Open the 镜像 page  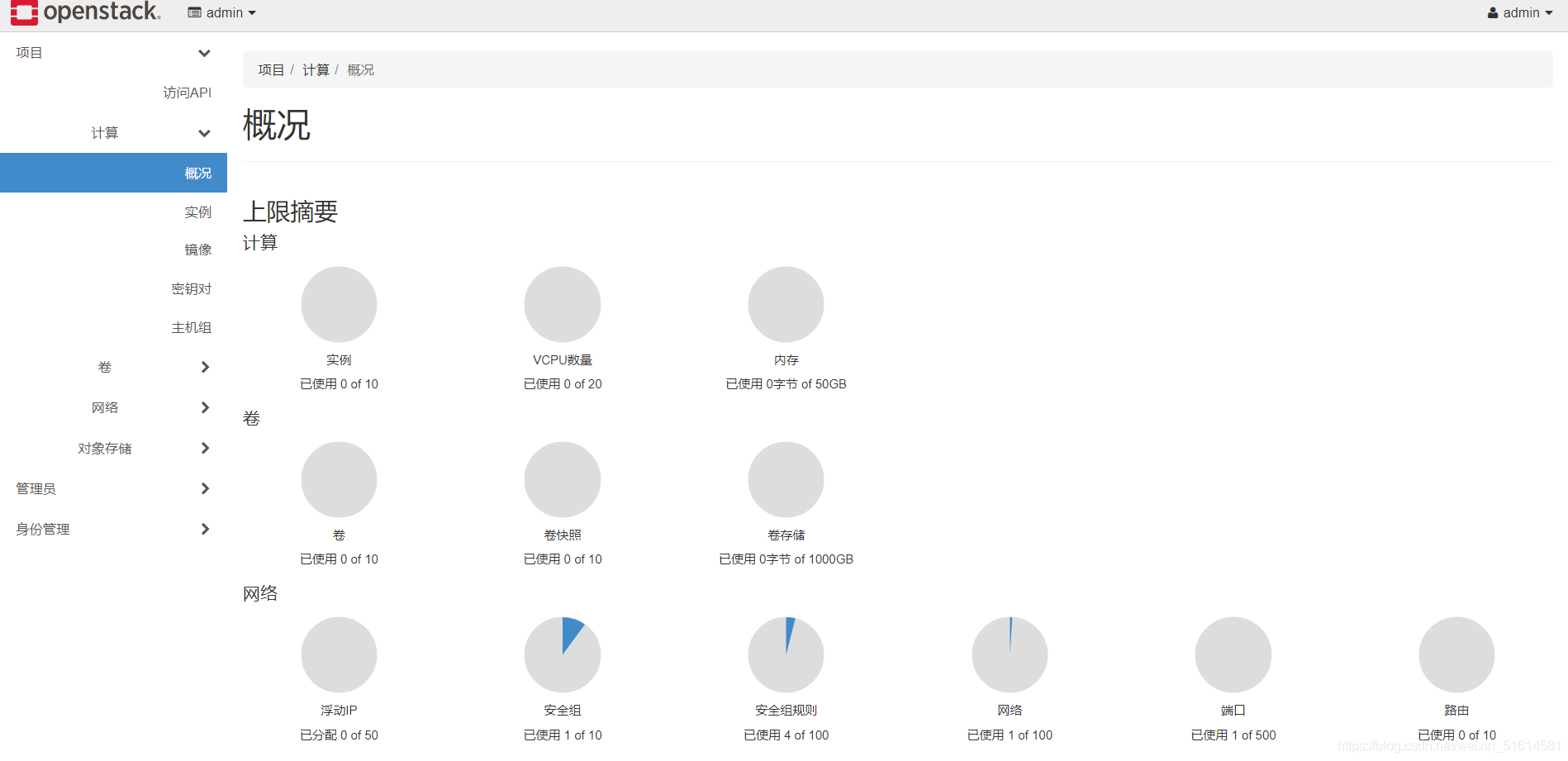click(198, 250)
